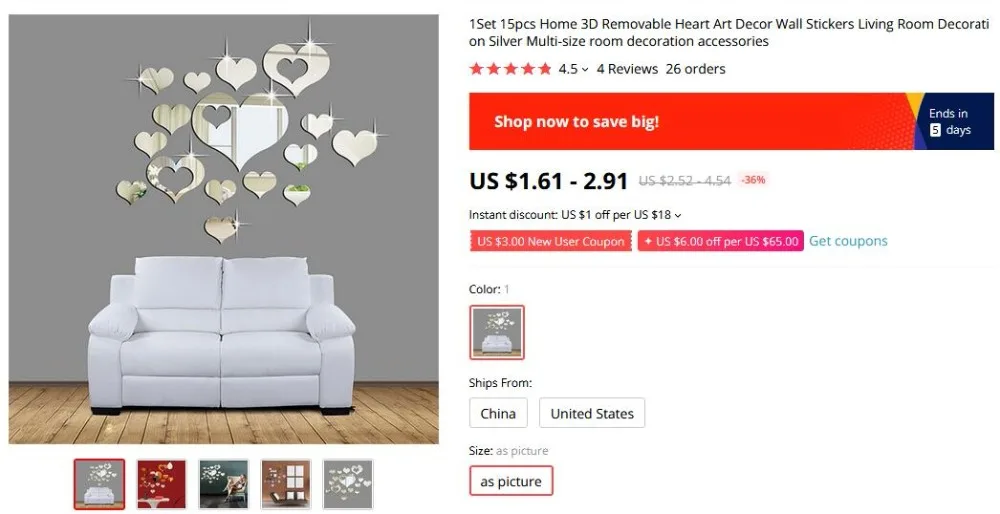Open the 4 Reviews link

click(627, 69)
